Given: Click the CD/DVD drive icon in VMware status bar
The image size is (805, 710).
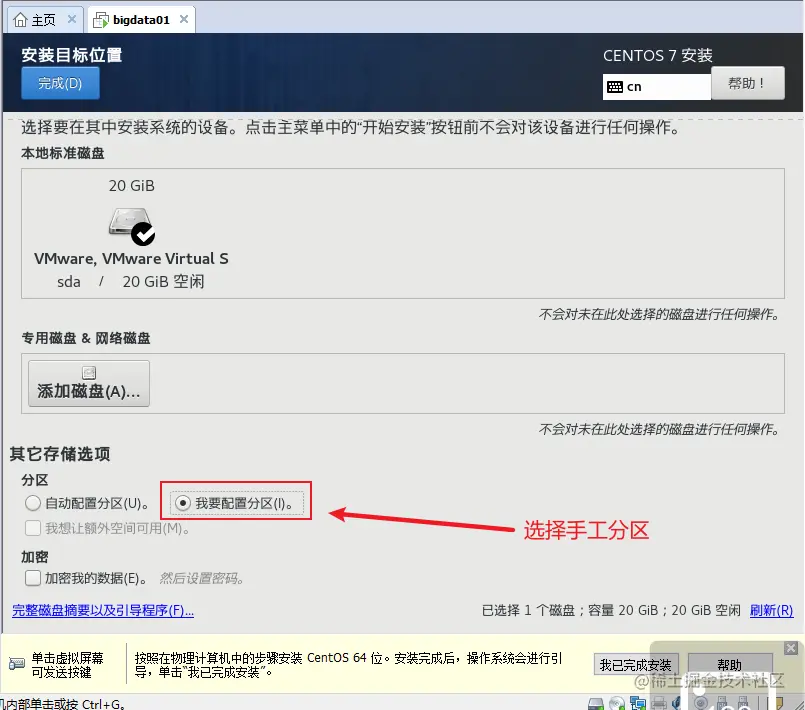Looking at the screenshot, I should point(616,703).
